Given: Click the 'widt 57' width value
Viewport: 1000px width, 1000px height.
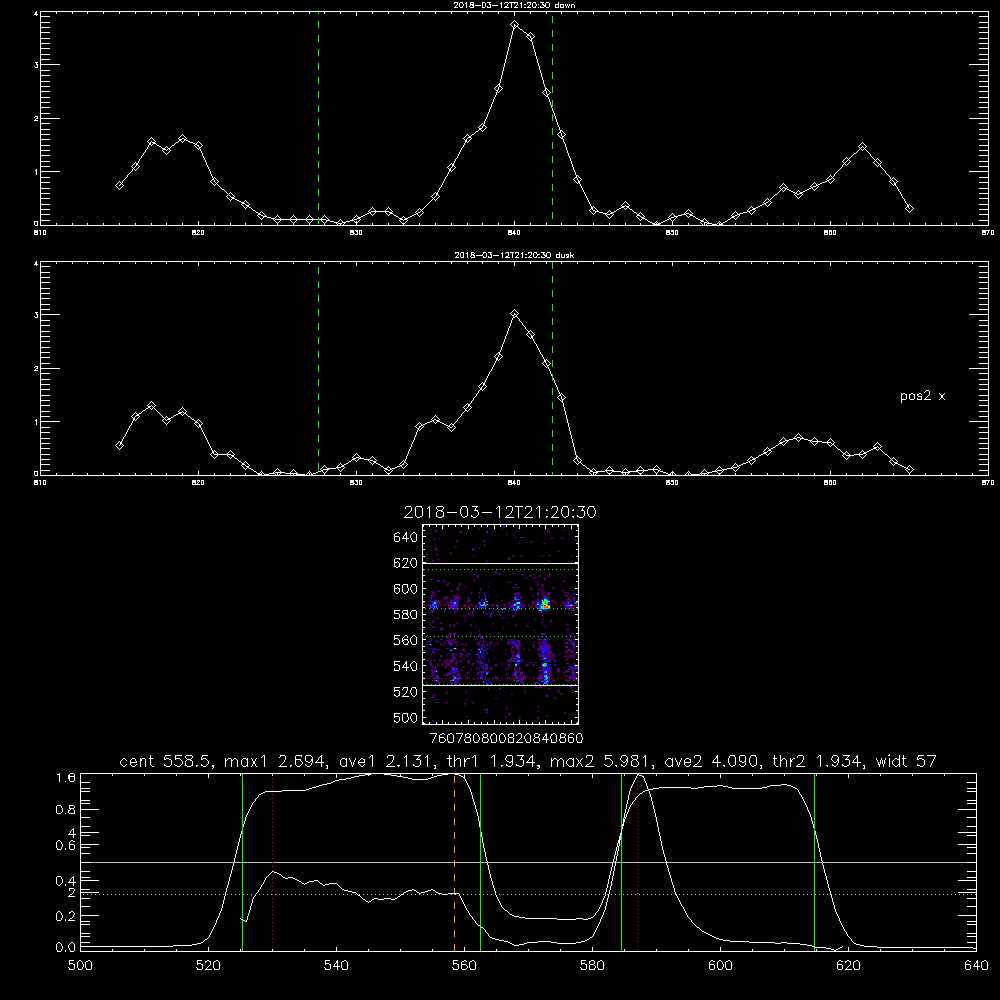Looking at the screenshot, I should (x=906, y=761).
